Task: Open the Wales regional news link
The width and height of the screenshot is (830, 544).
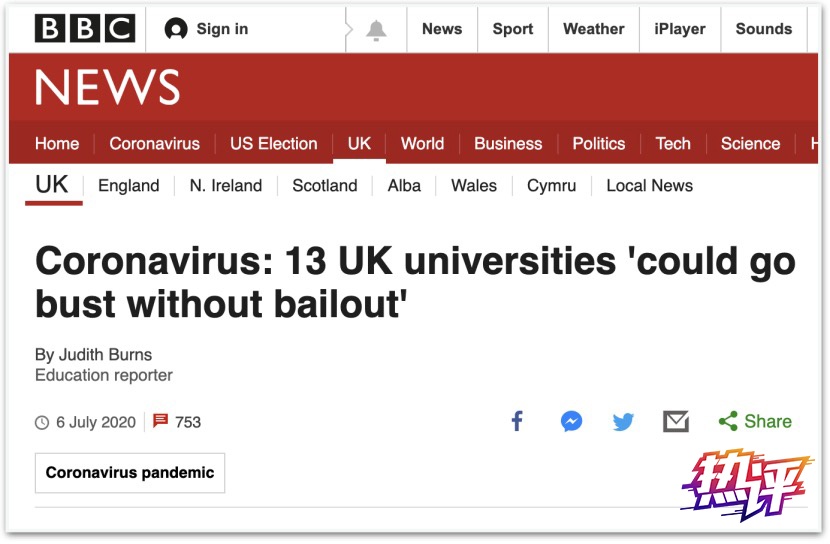Action: tap(474, 185)
